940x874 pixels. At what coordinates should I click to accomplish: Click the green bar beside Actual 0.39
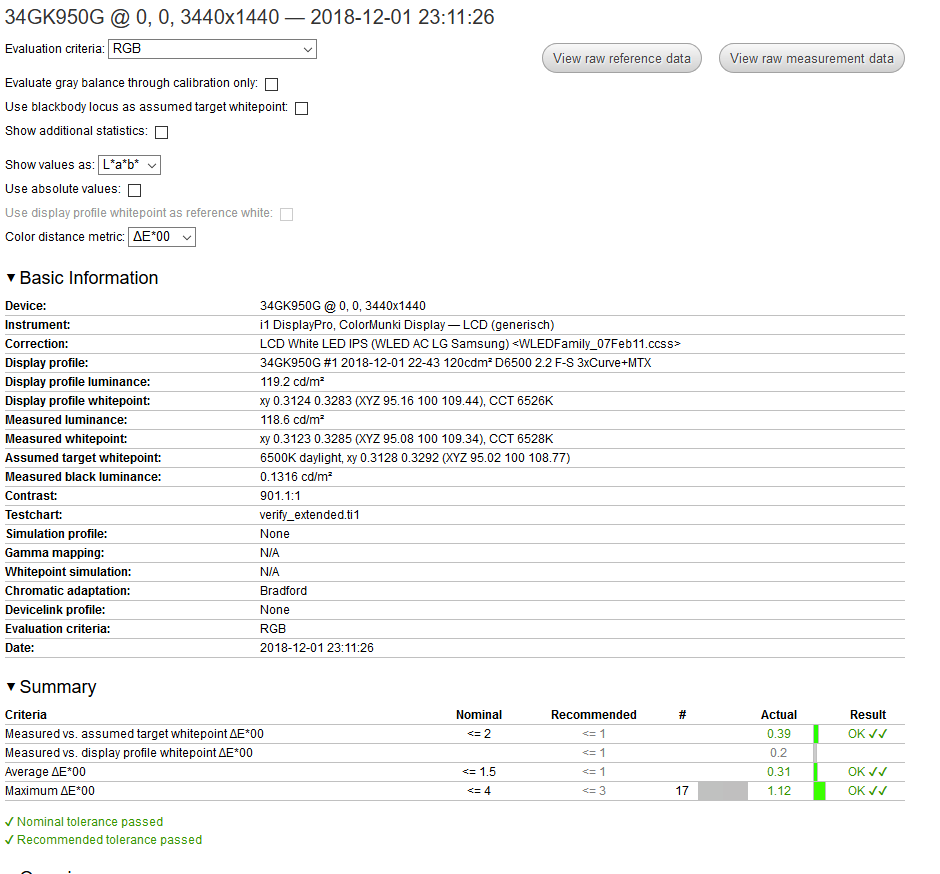tap(816, 734)
